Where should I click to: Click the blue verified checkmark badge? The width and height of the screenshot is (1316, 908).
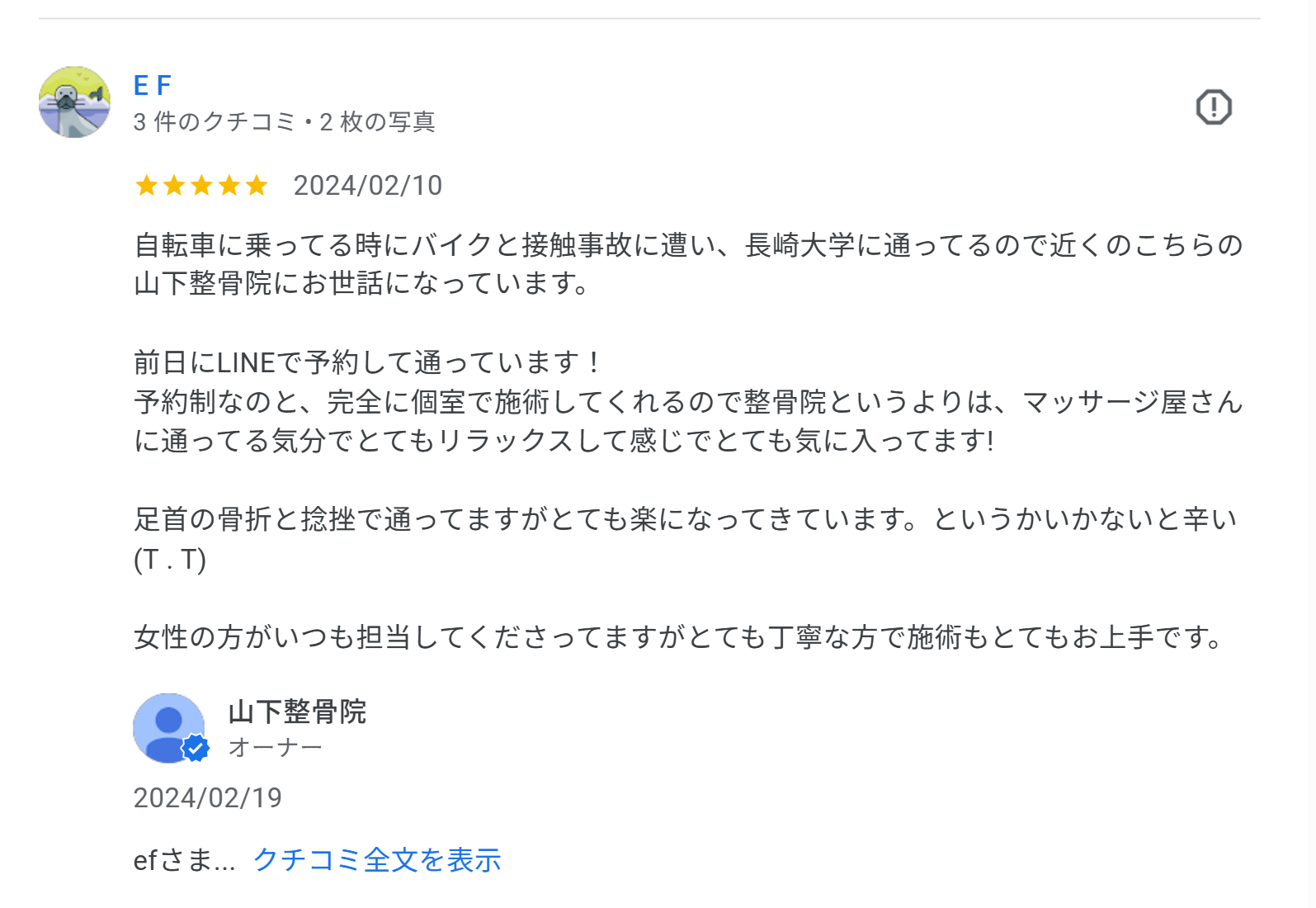point(196,748)
